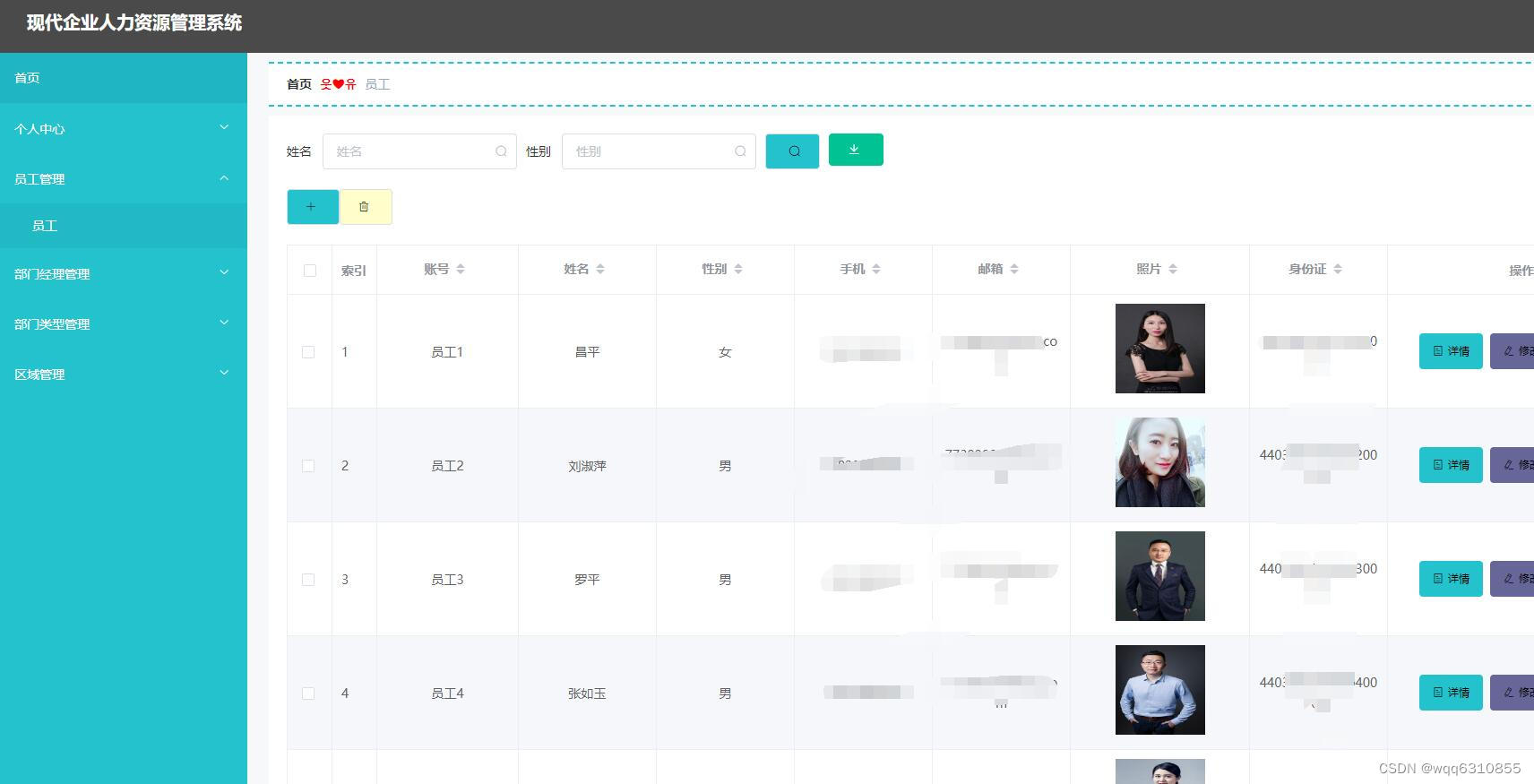Click the name cell 张如玉

(587, 694)
